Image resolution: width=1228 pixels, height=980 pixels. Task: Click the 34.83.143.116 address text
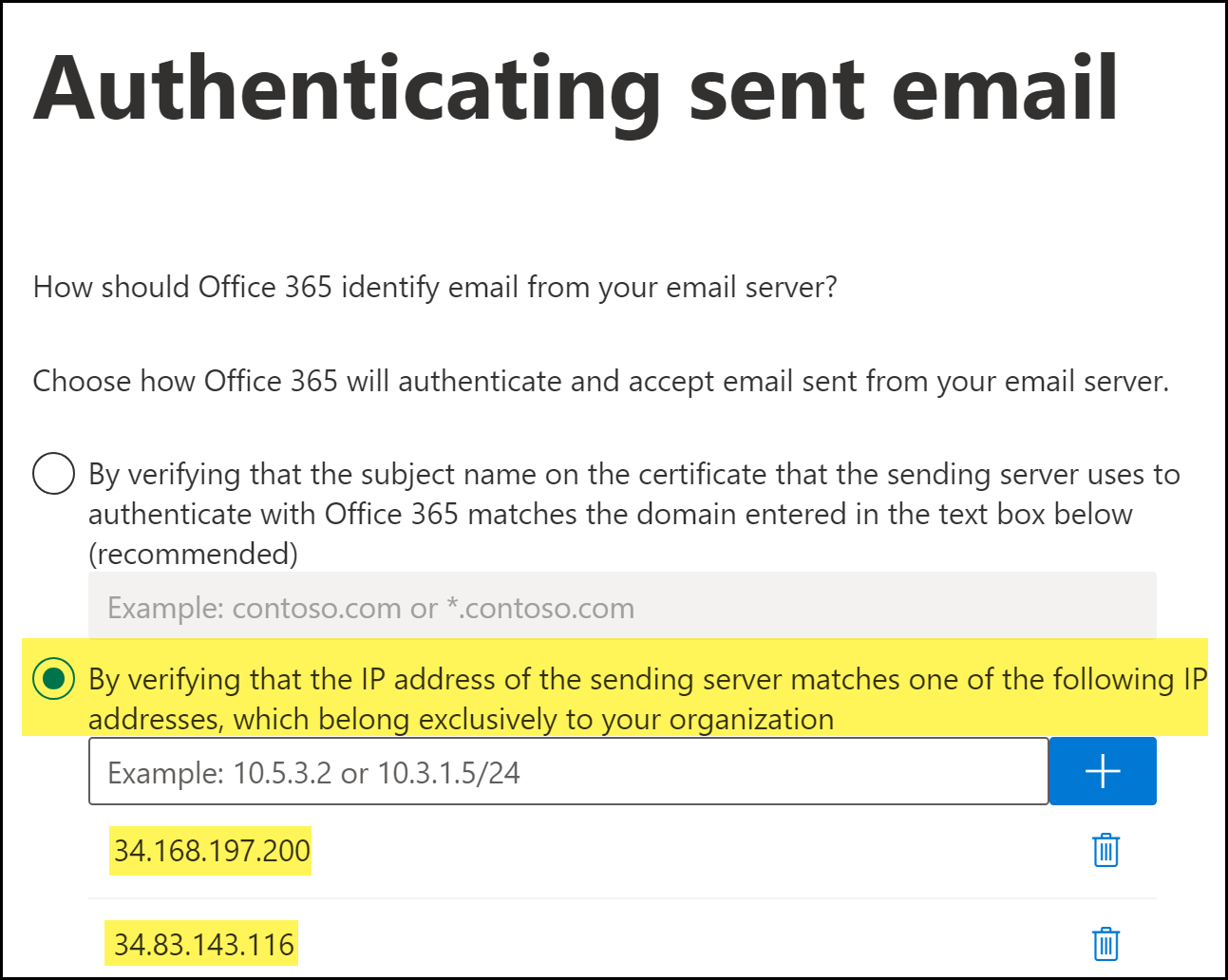204,944
